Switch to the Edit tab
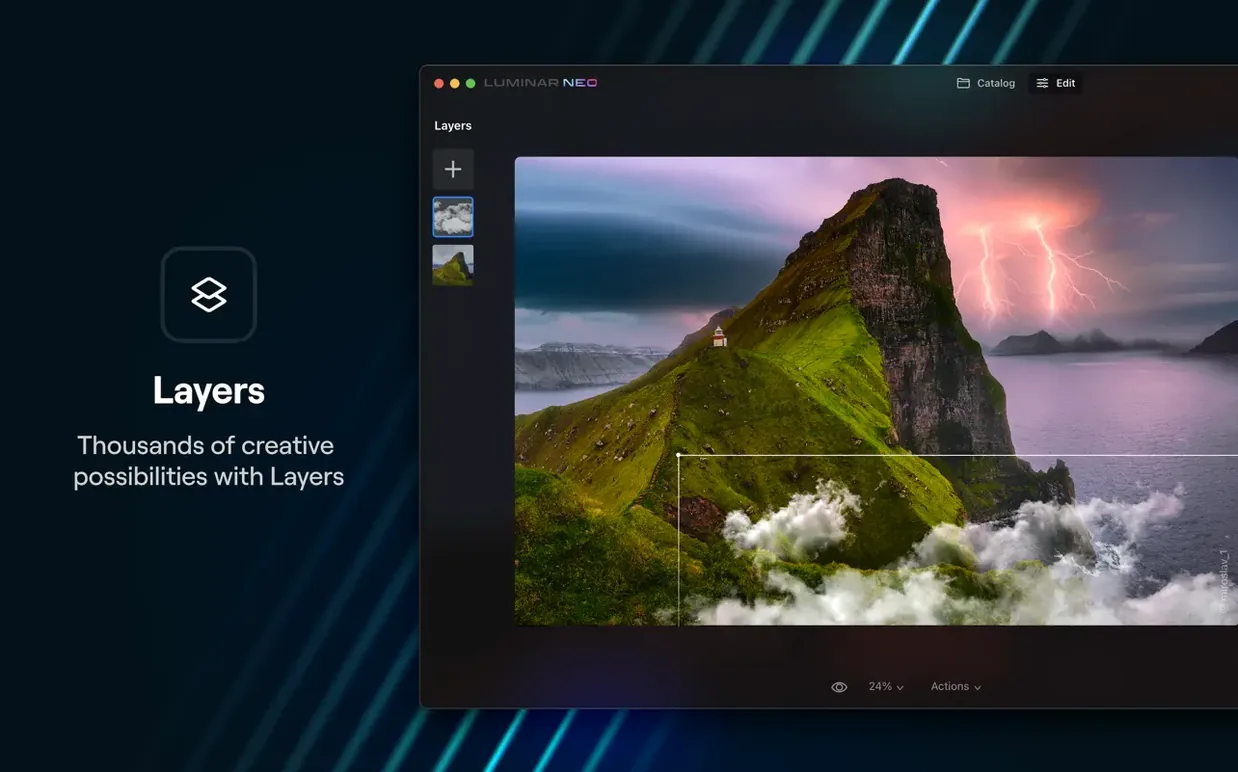The width and height of the screenshot is (1238, 772). [1056, 83]
